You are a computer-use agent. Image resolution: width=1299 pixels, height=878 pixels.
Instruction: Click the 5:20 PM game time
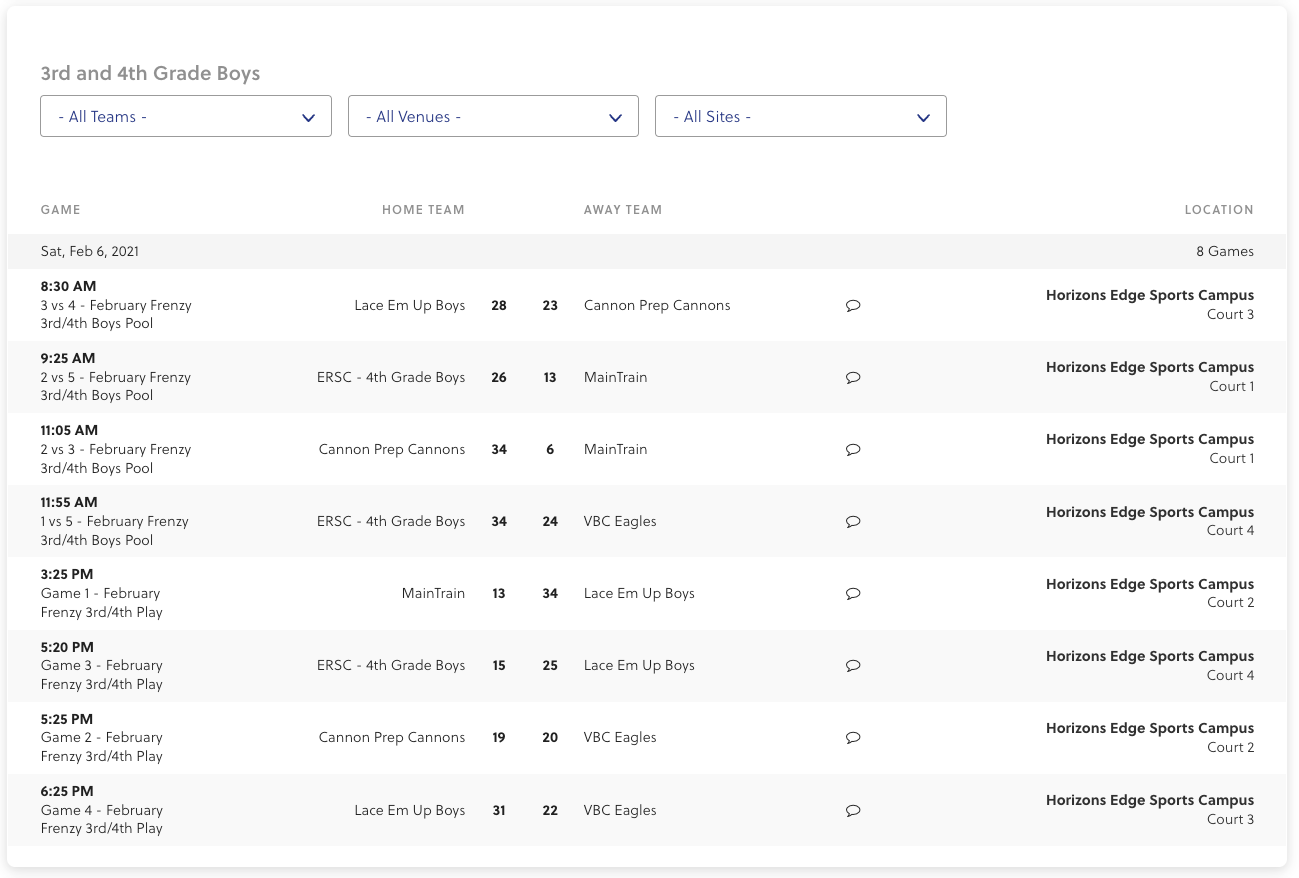tap(67, 647)
